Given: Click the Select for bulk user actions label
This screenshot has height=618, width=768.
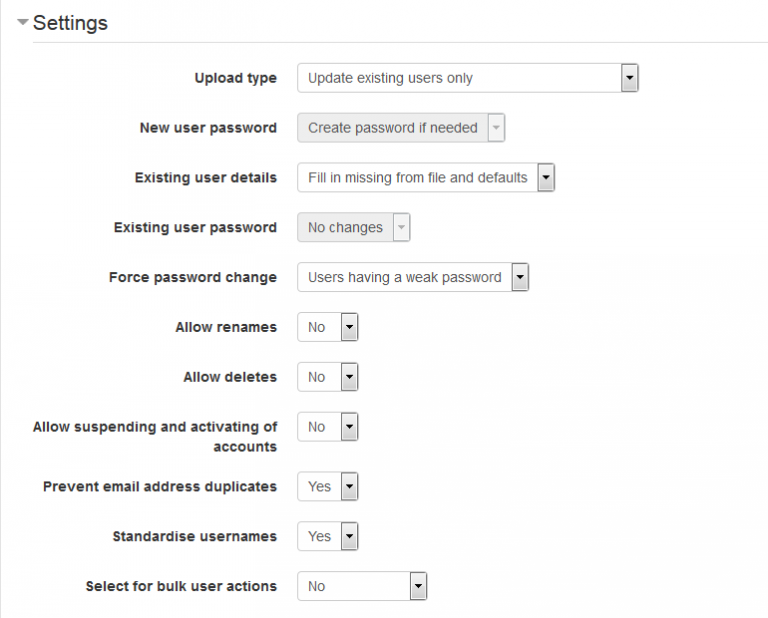Looking at the screenshot, I should [181, 587].
